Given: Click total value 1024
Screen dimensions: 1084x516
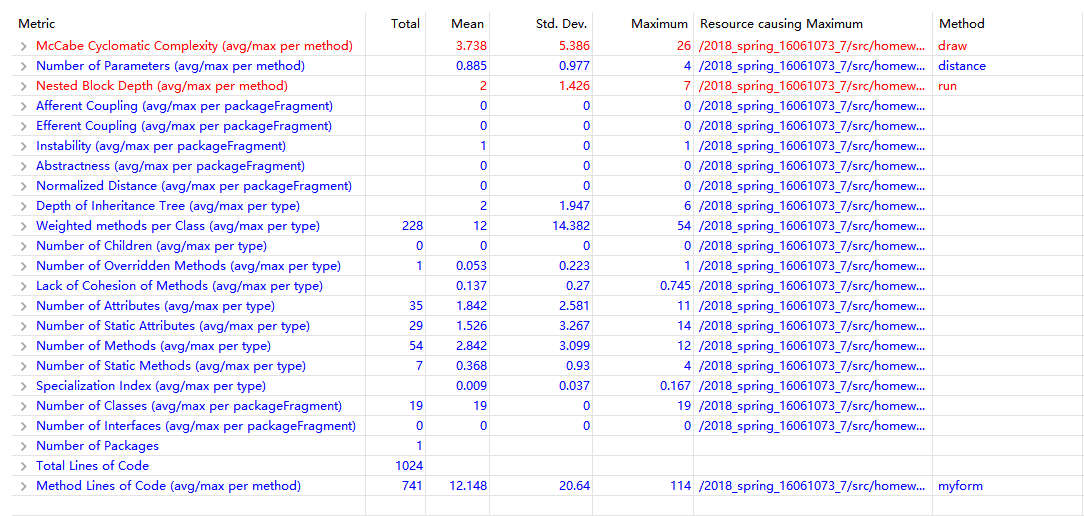Looking at the screenshot, I should coord(410,466).
